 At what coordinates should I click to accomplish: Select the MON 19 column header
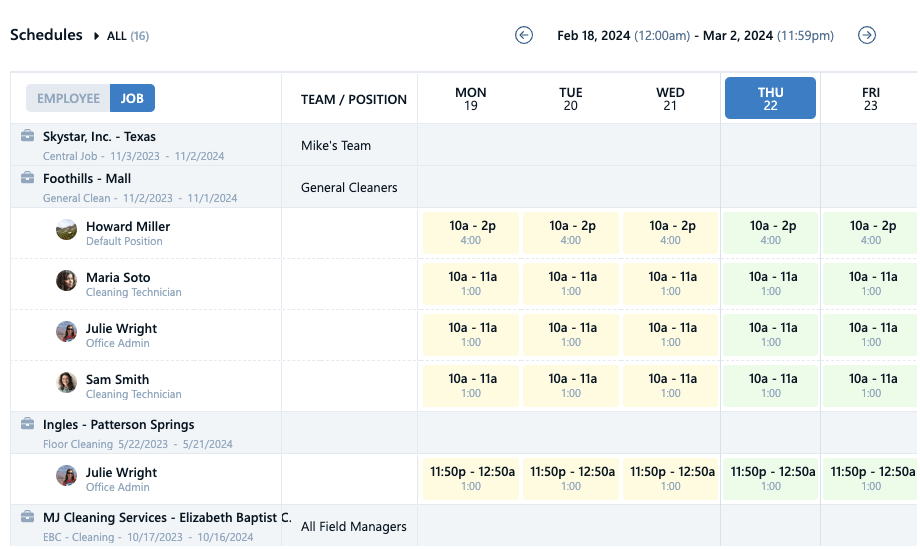470,98
